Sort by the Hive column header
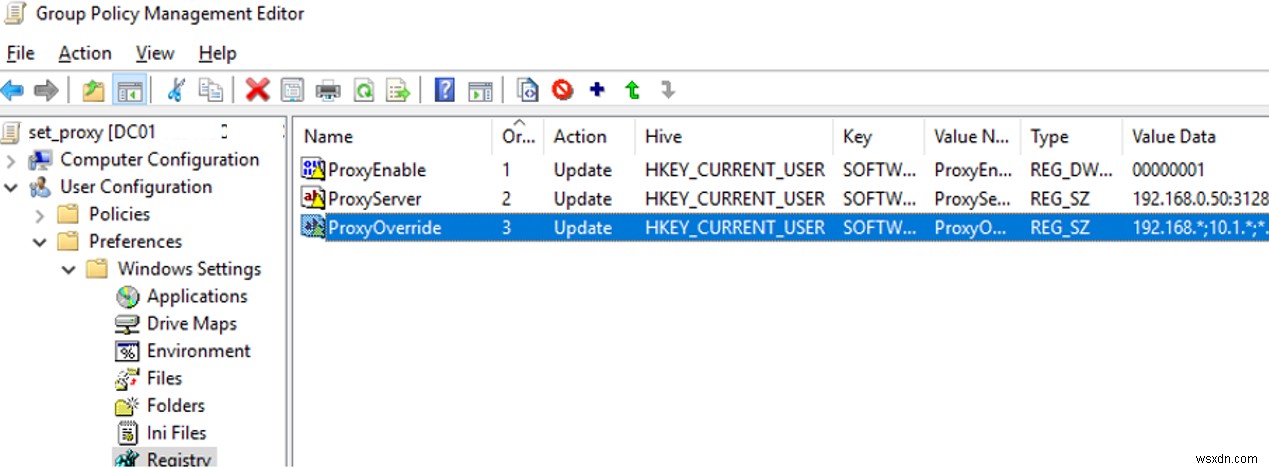This screenshot has height=469, width=1269. pos(734,137)
